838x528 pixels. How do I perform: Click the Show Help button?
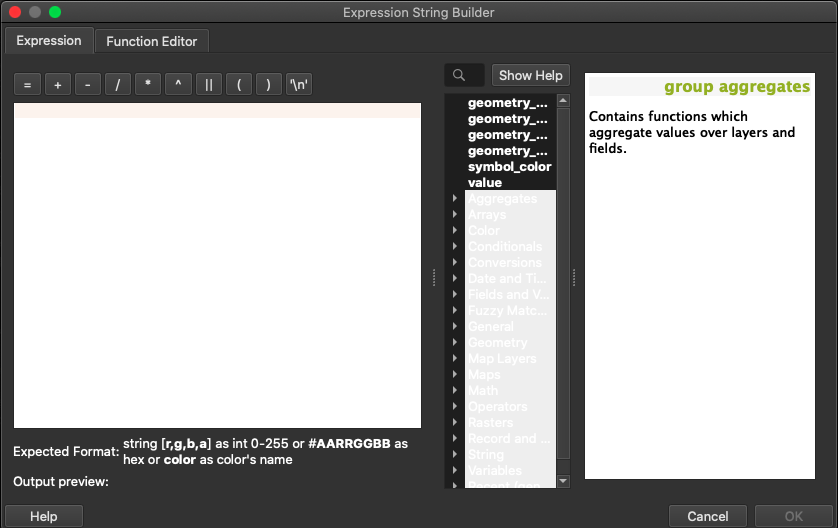click(x=530, y=75)
